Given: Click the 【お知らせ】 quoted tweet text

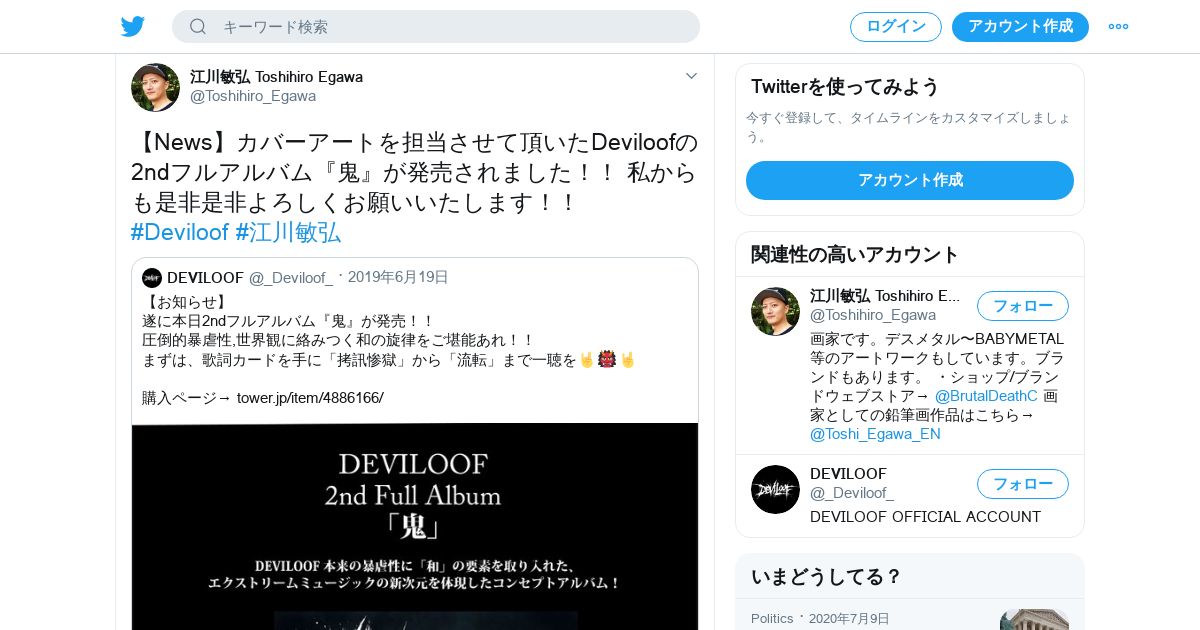Looking at the screenshot, I should coord(187,302).
